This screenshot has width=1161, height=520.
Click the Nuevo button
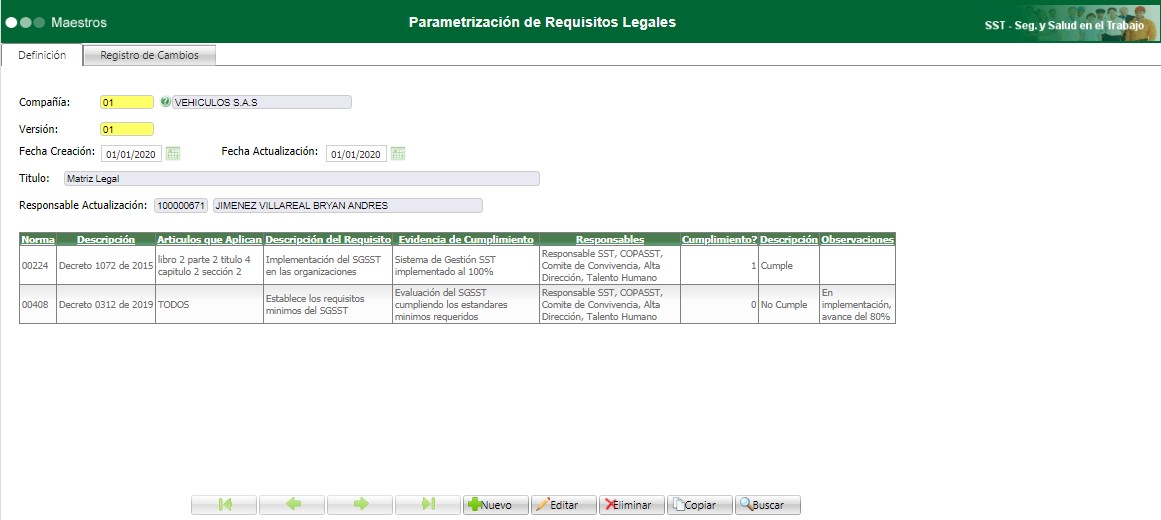pyautogui.click(x=496, y=504)
